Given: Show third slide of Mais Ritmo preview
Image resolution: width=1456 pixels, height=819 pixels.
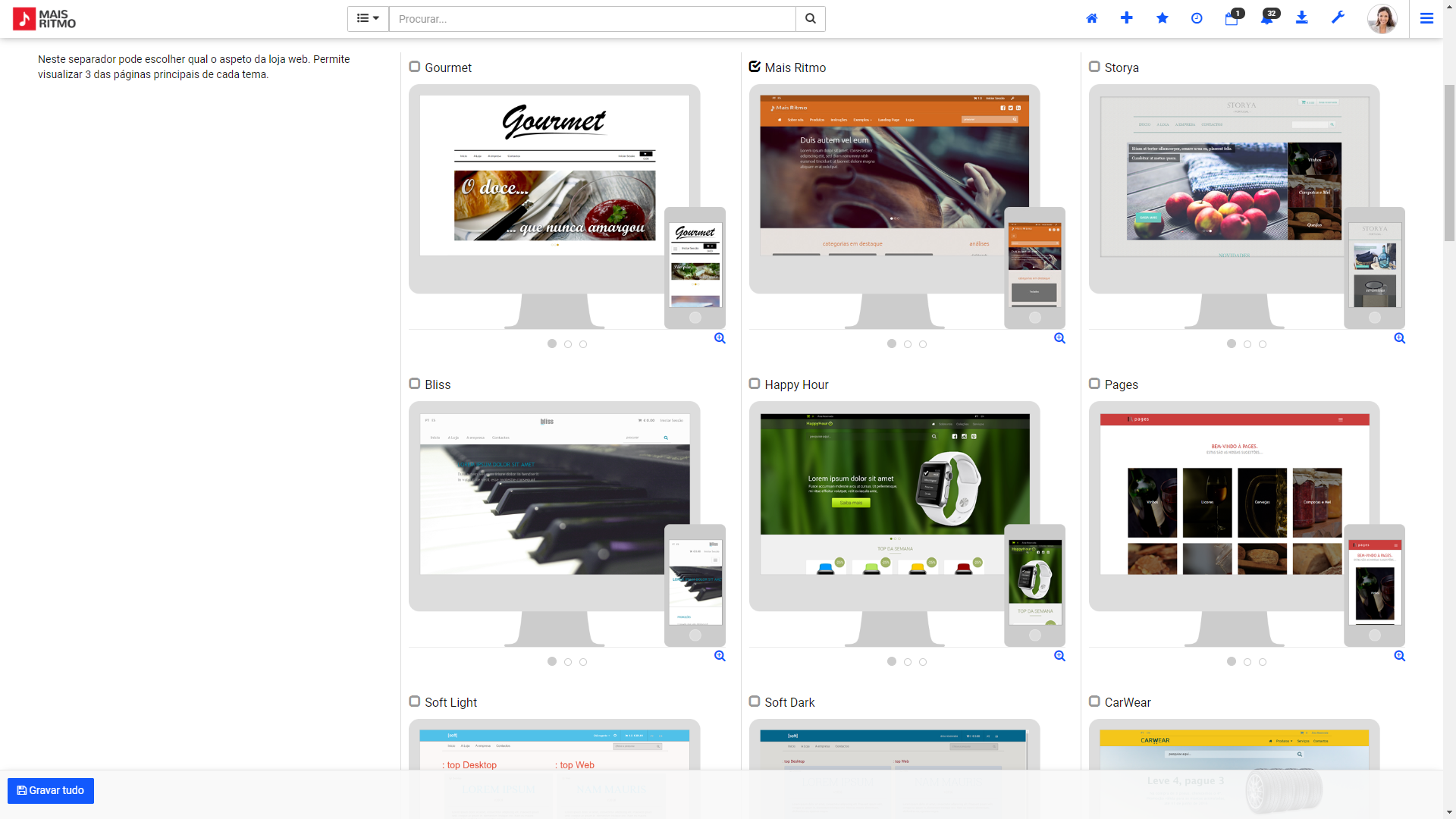Looking at the screenshot, I should coord(923,344).
